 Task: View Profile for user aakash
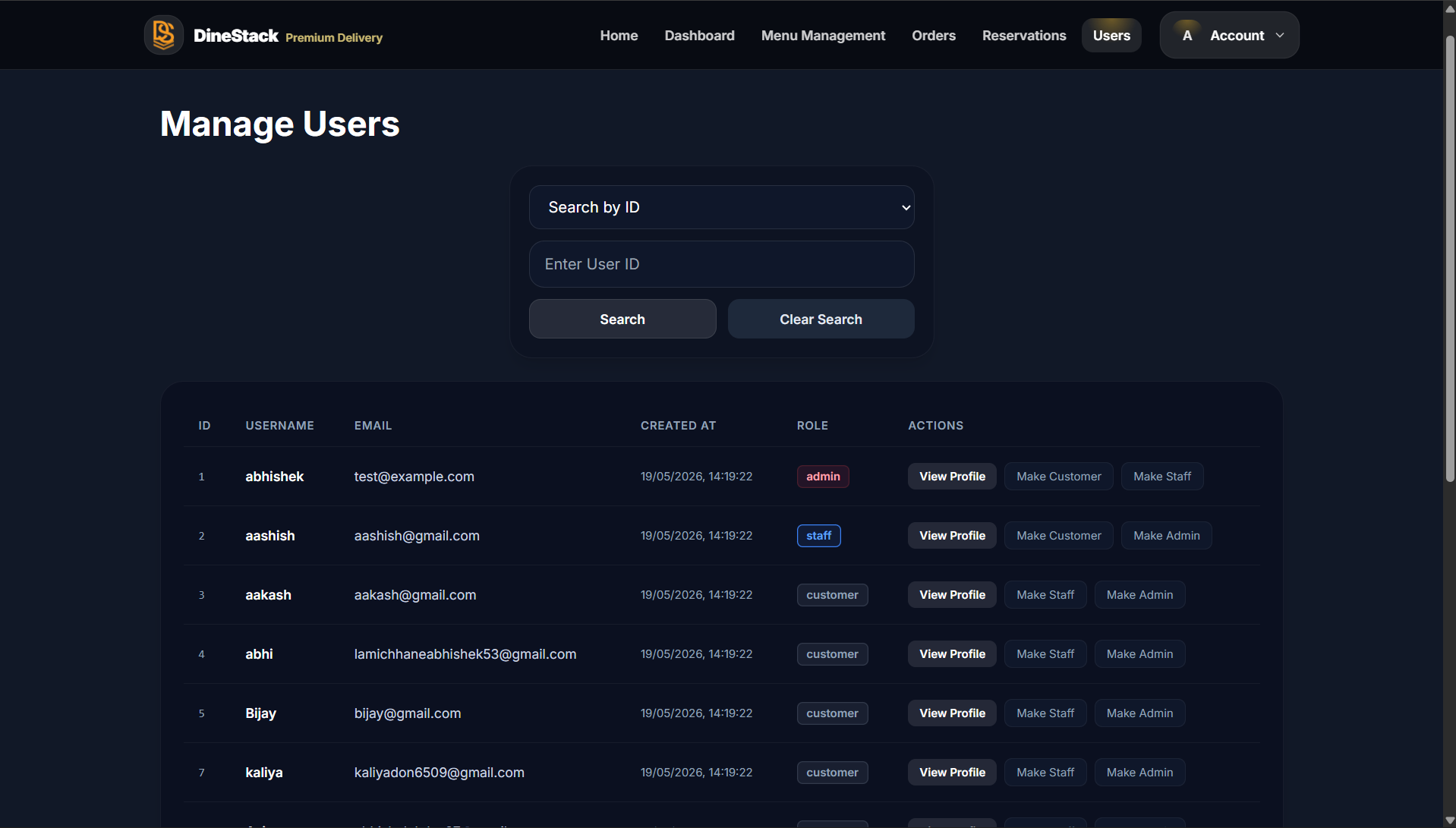(952, 595)
